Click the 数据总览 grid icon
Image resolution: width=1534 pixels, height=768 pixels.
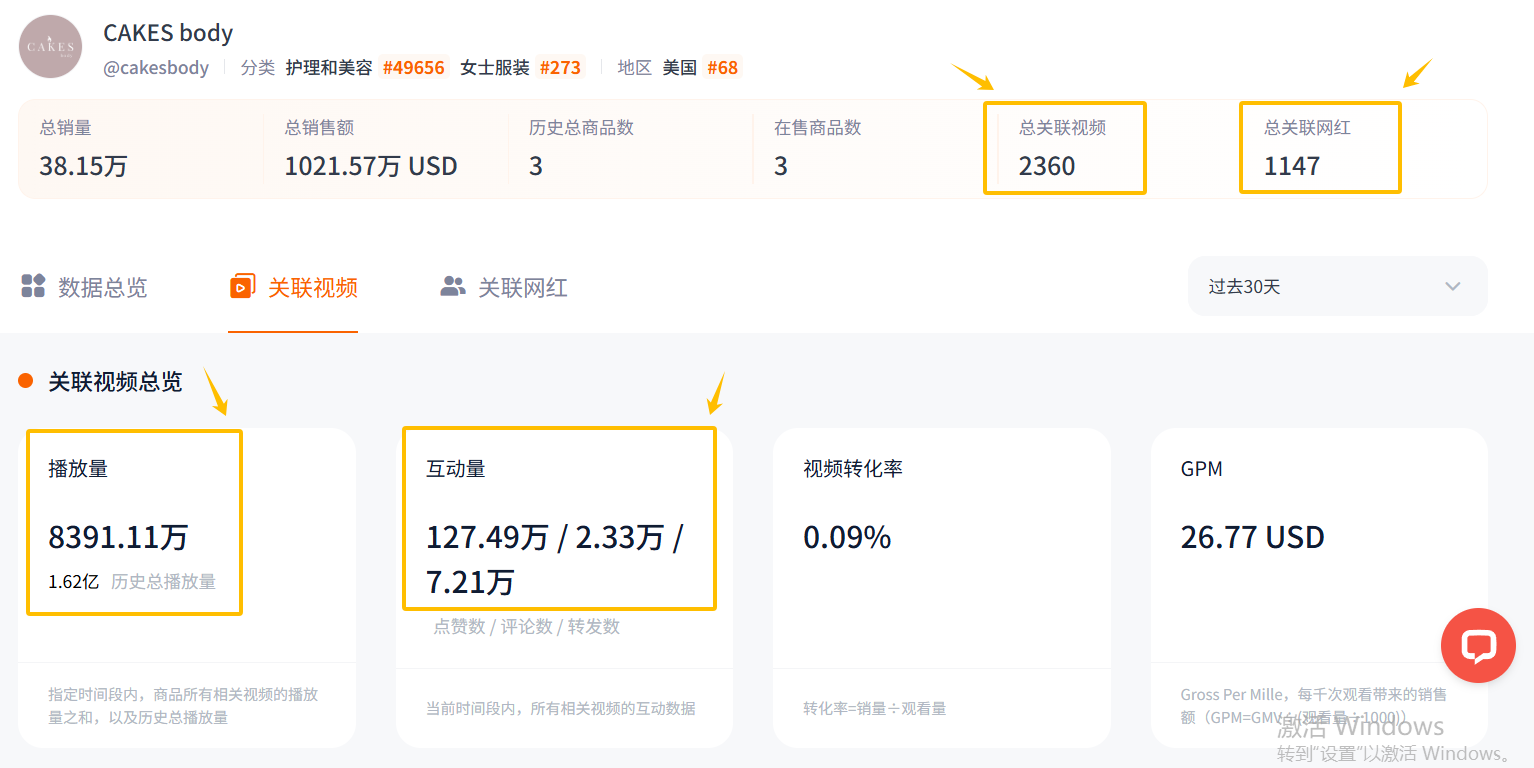(x=33, y=286)
